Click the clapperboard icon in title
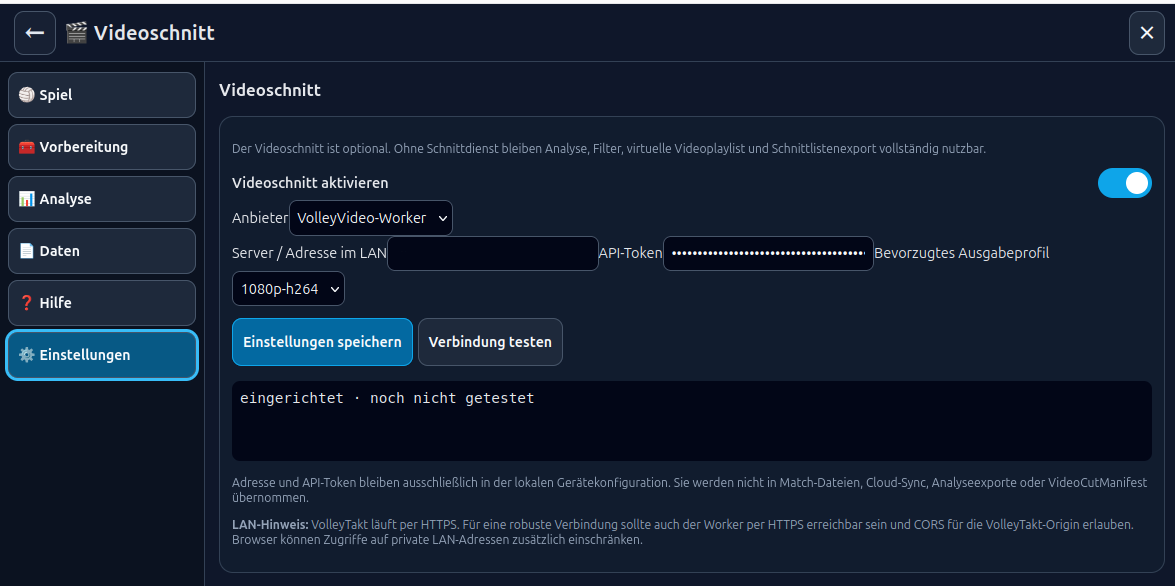Screen dimensions: 1175x586 pos(76,33)
